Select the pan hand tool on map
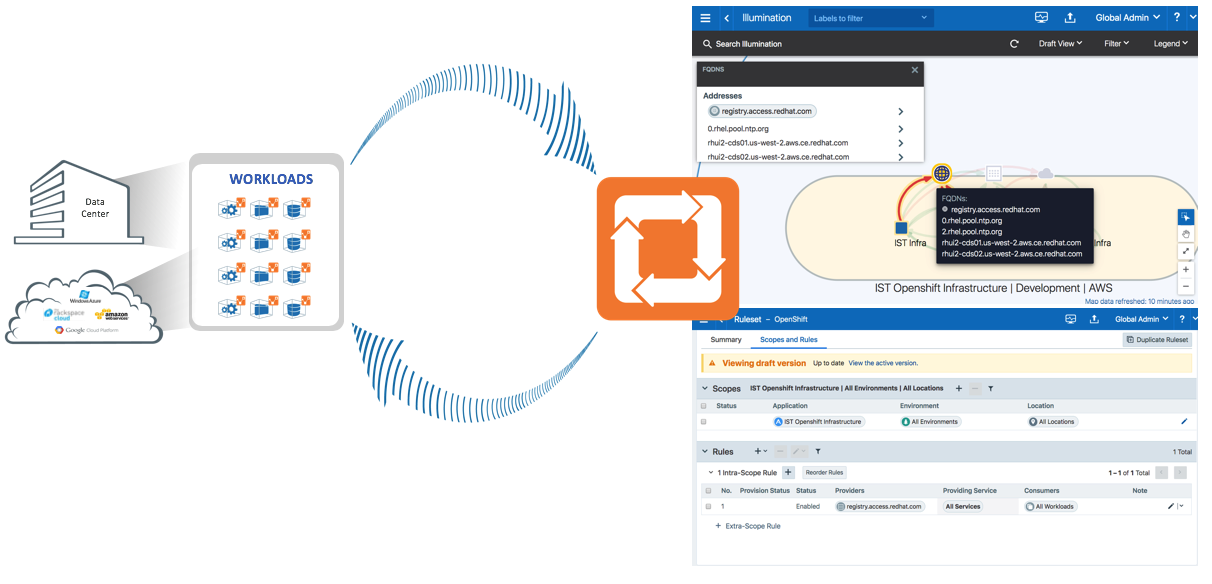Viewport: 1212px width, 584px height. pos(1186,234)
